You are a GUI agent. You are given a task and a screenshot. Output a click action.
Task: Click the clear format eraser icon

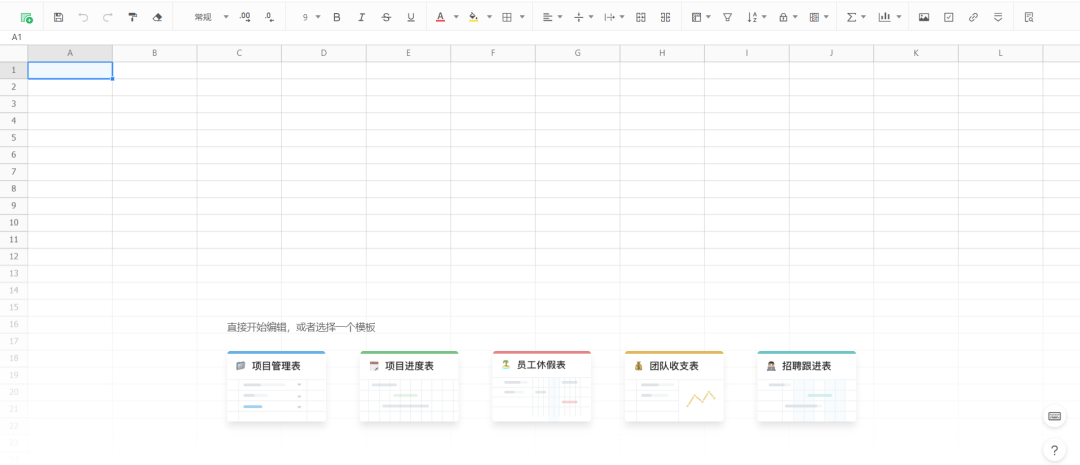[x=156, y=17]
